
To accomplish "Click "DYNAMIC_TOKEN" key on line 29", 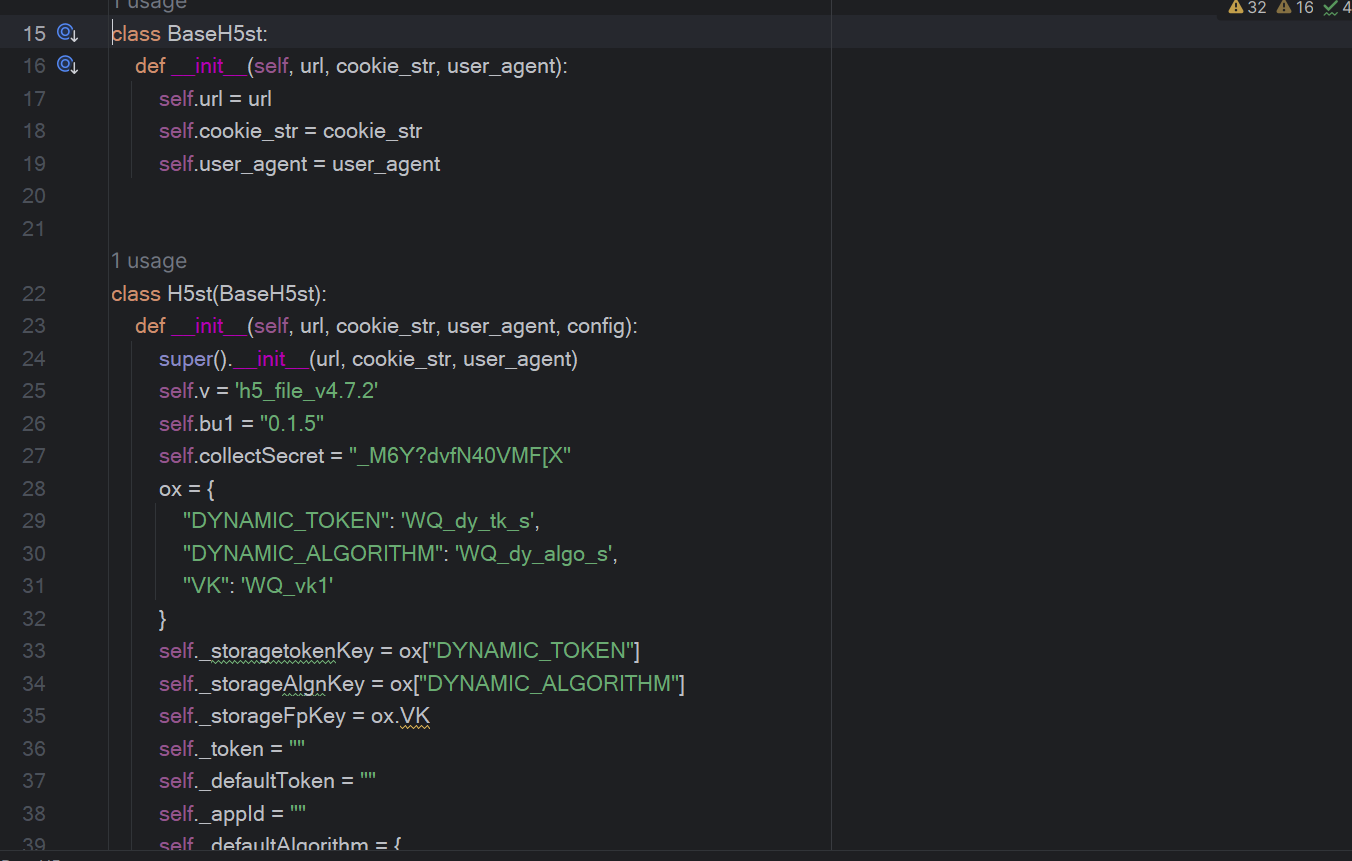I will [x=288, y=521].
